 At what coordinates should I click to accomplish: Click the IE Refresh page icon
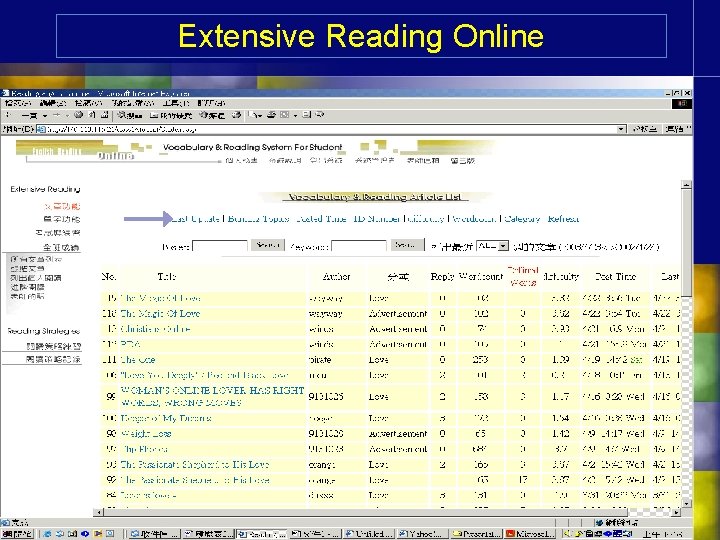click(x=92, y=115)
